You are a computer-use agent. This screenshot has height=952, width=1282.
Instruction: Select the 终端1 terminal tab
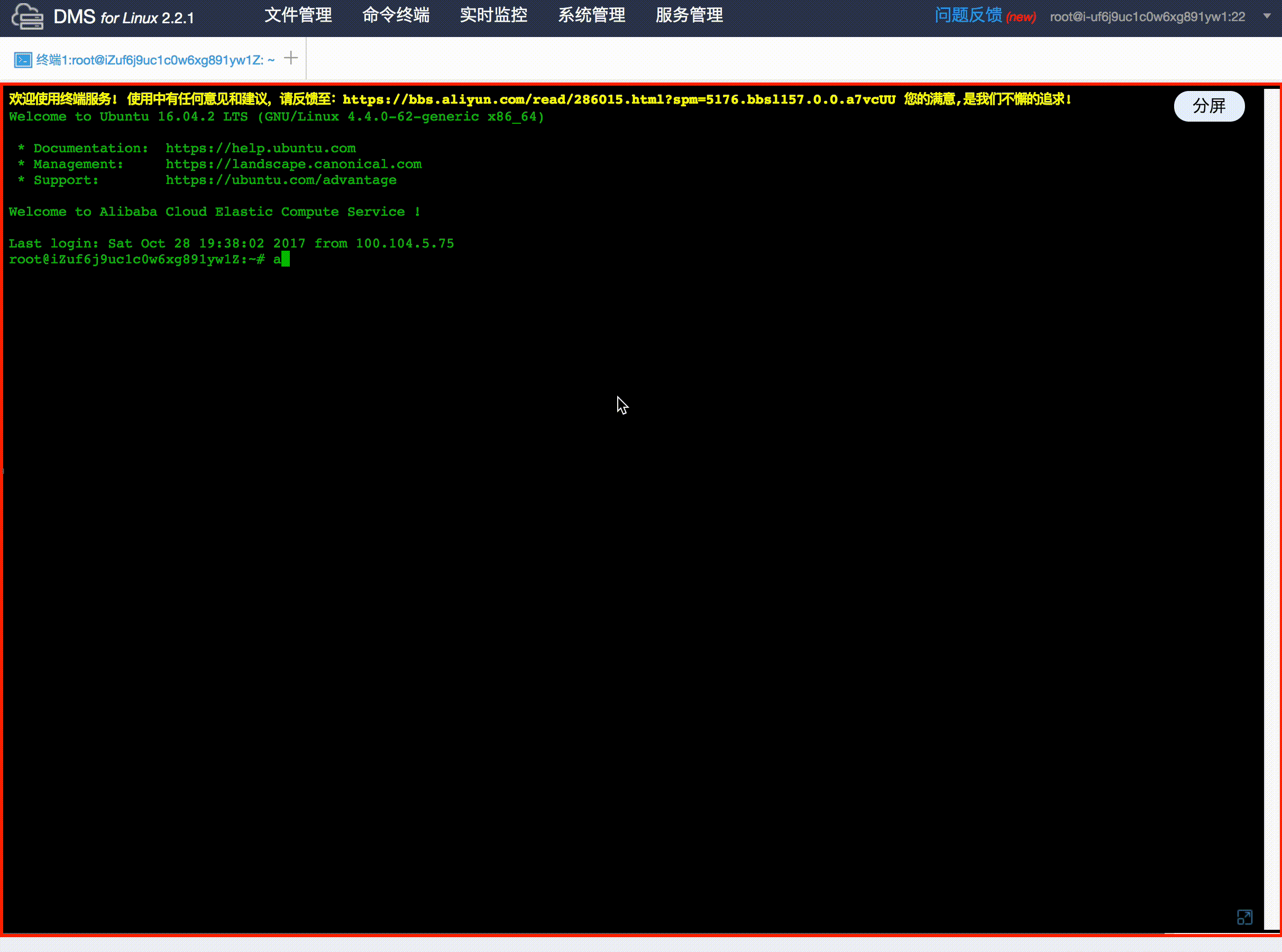[155, 60]
